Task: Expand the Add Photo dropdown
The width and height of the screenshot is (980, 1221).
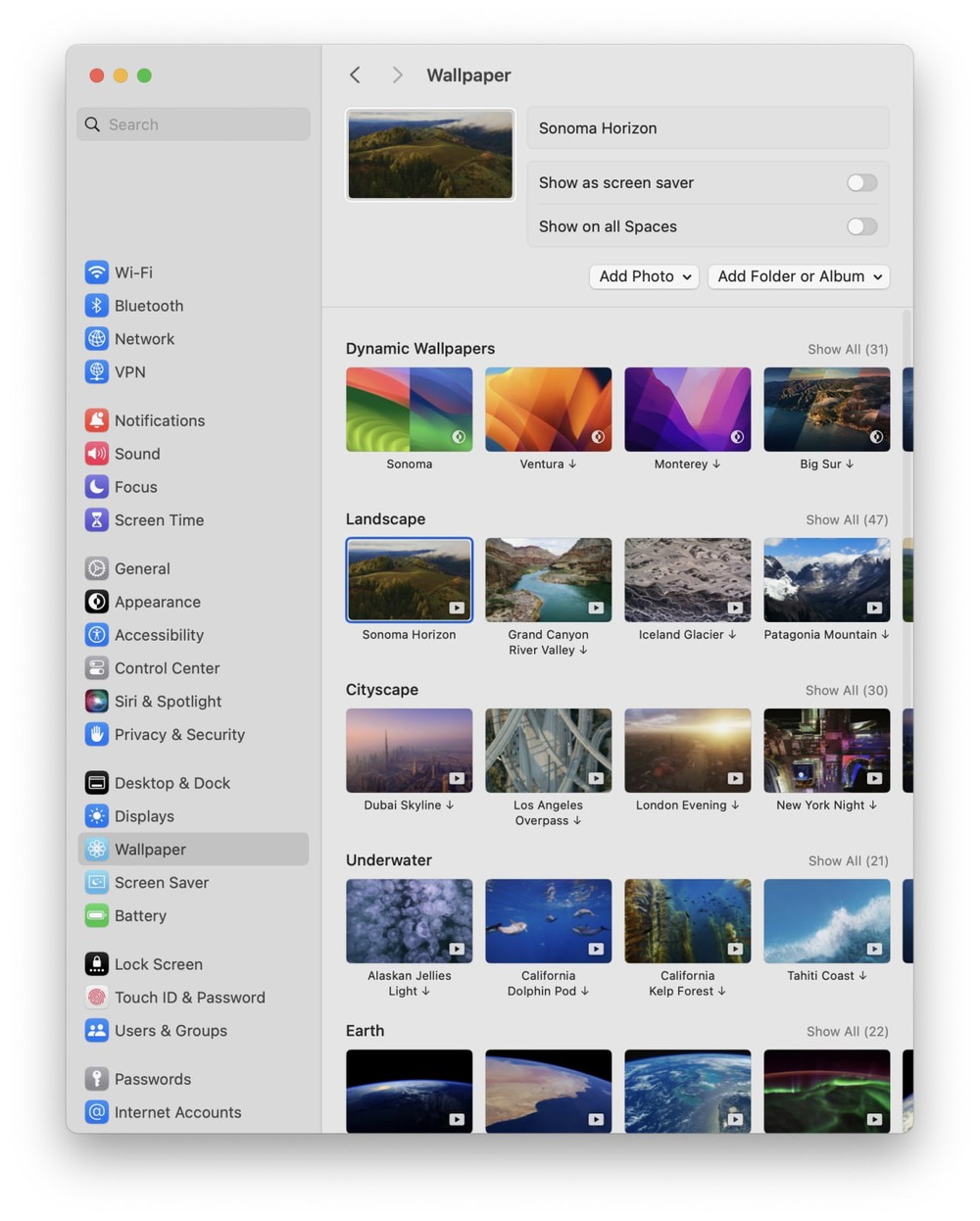Action: pos(644,276)
